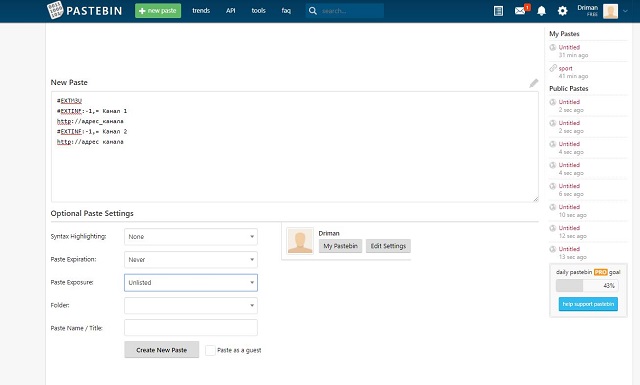
Task: Open the API menu item
Action: 231,11
